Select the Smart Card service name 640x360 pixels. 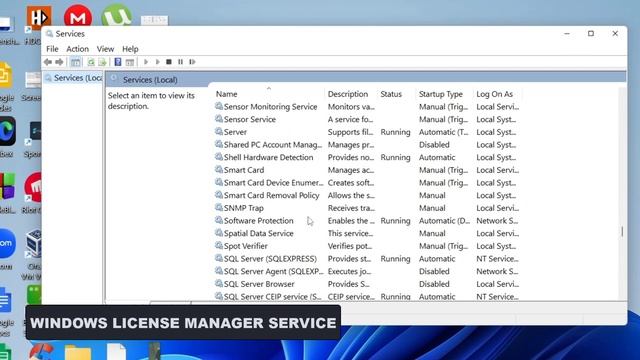(x=244, y=170)
